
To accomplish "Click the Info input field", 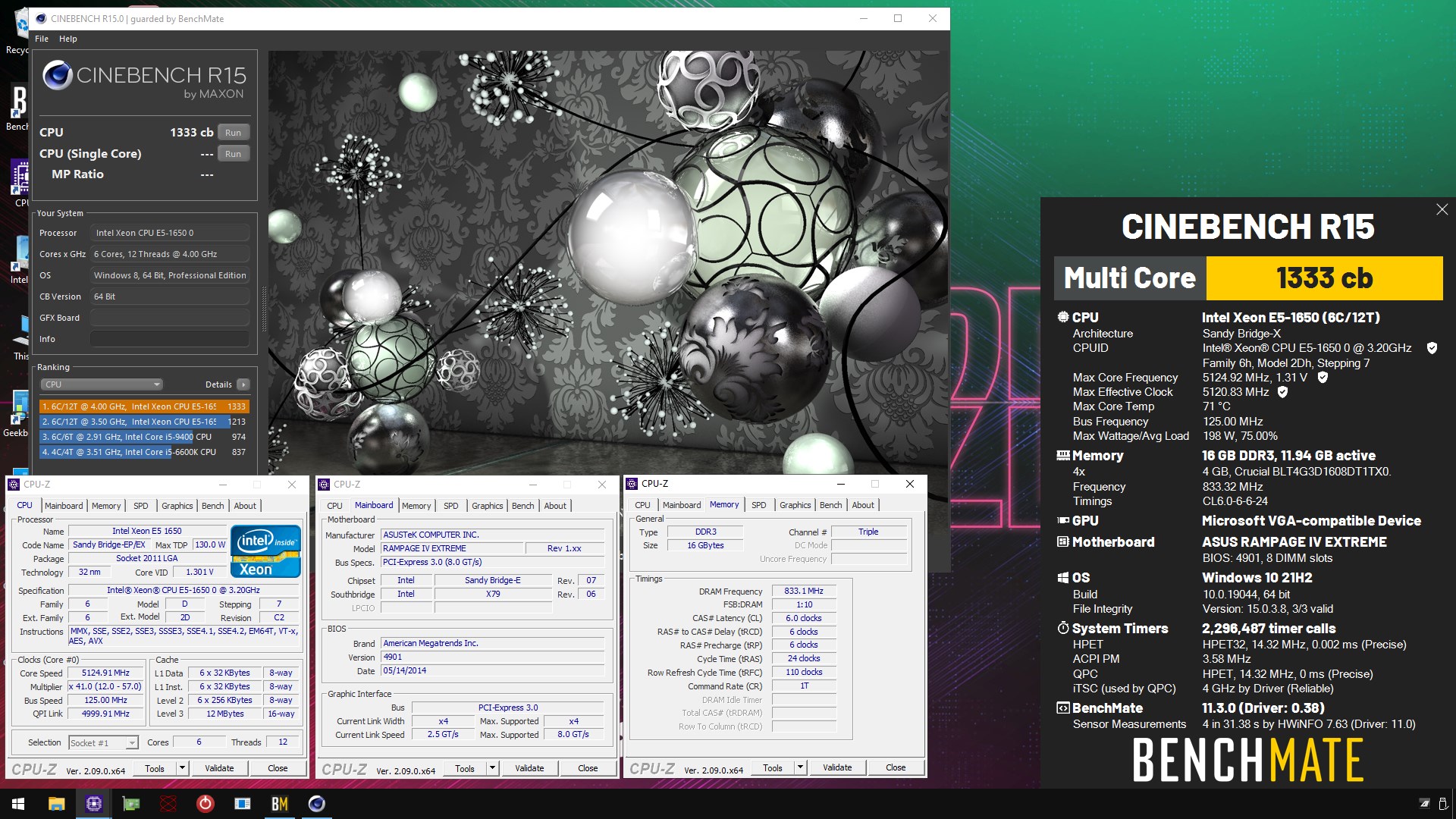I will [x=170, y=339].
